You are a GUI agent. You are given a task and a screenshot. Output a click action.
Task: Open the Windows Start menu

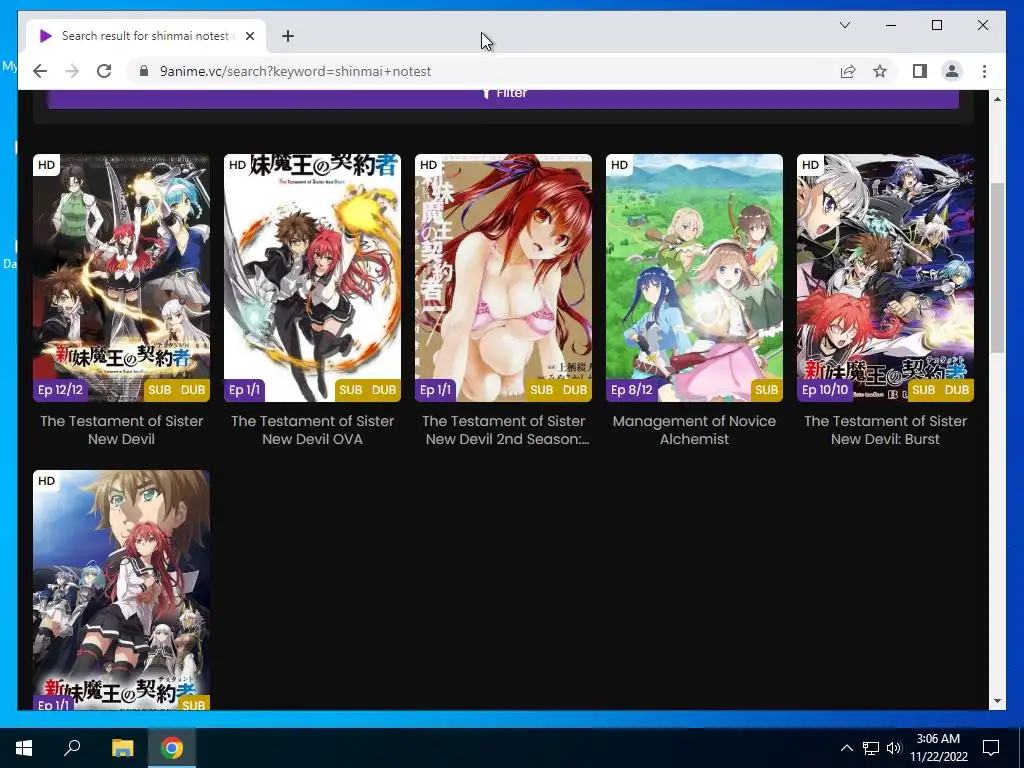[x=24, y=748]
